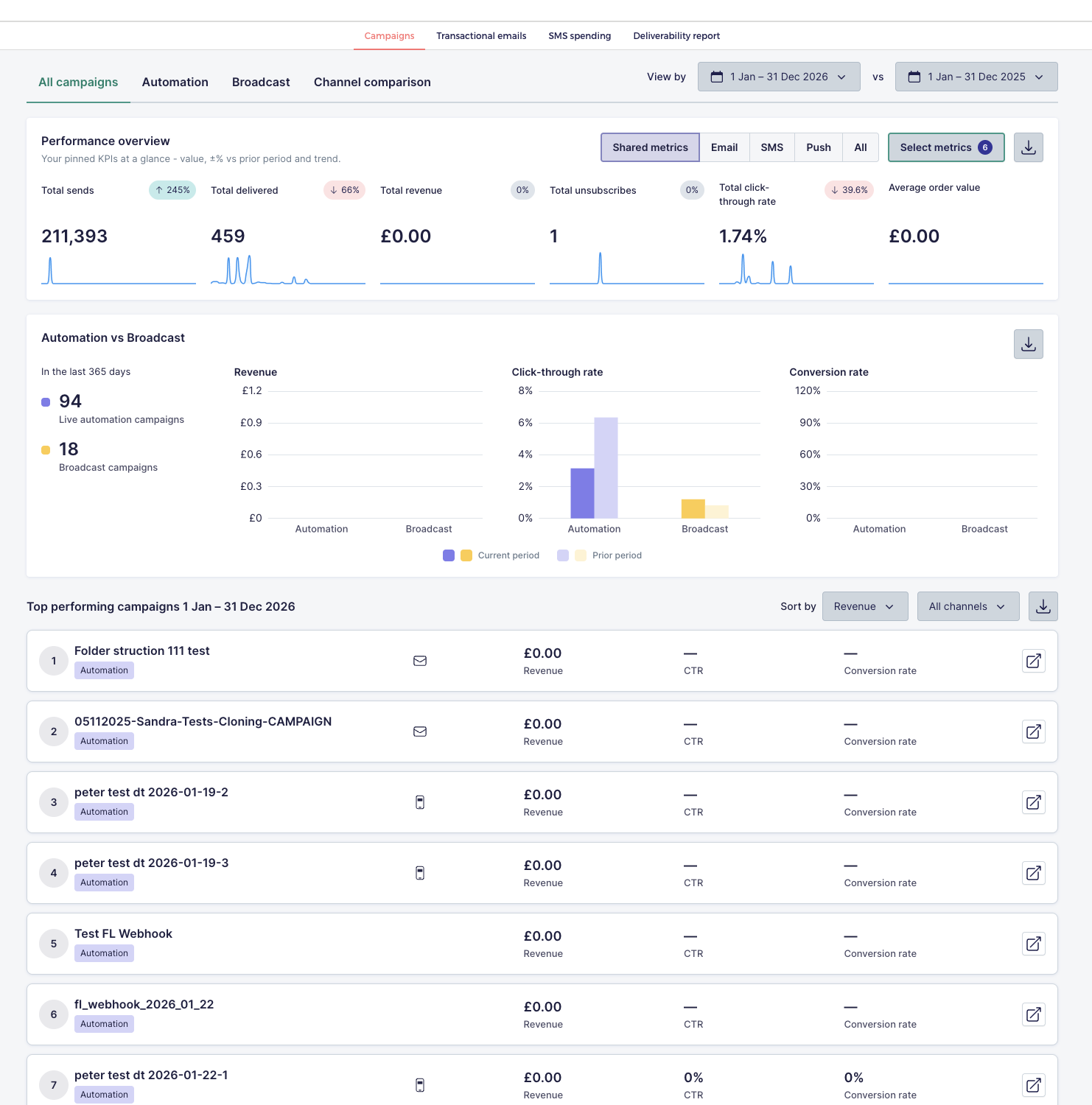Image resolution: width=1092 pixels, height=1105 pixels.
Task: Toggle the Shared metrics filter
Action: coord(650,147)
